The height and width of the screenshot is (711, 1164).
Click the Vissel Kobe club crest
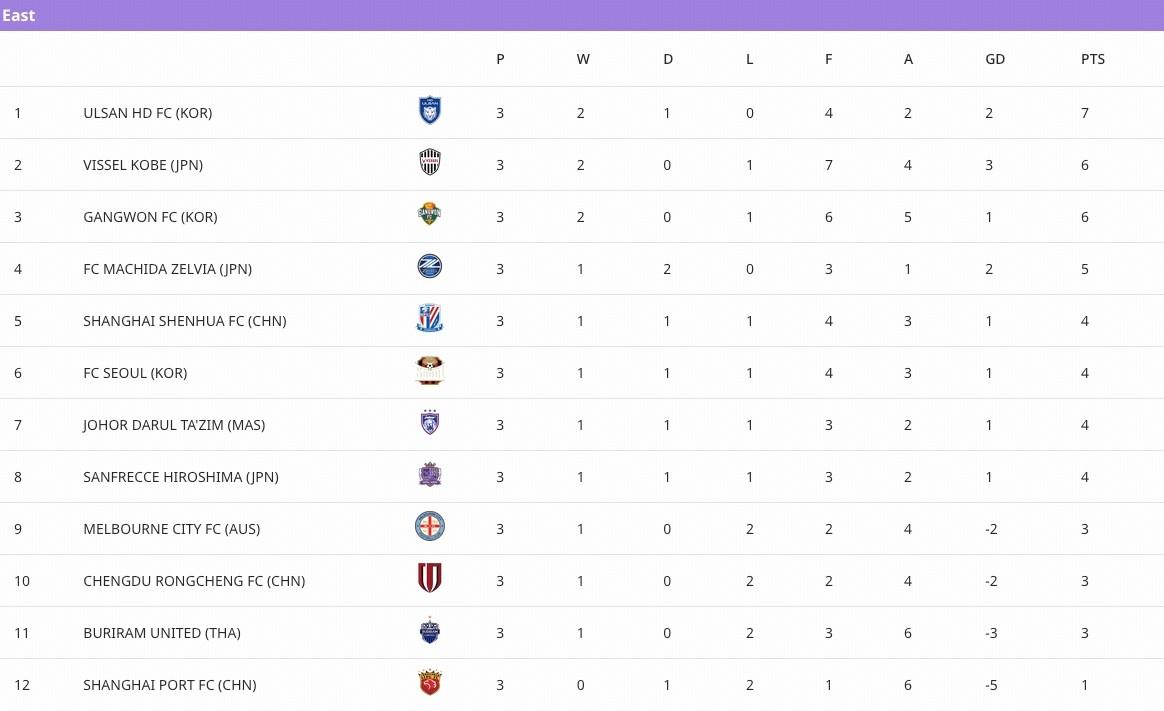(x=430, y=162)
